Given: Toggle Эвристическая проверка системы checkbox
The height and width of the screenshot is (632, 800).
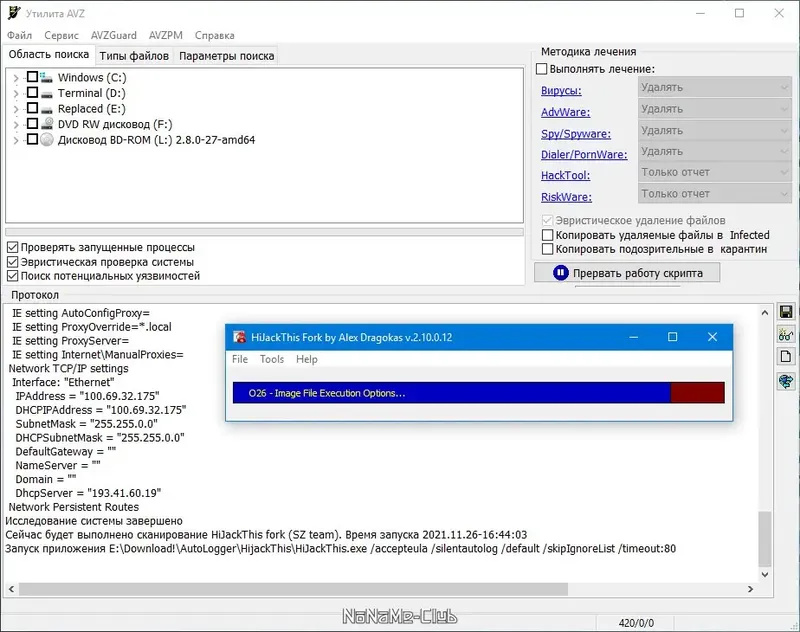Looking at the screenshot, I should (13, 262).
